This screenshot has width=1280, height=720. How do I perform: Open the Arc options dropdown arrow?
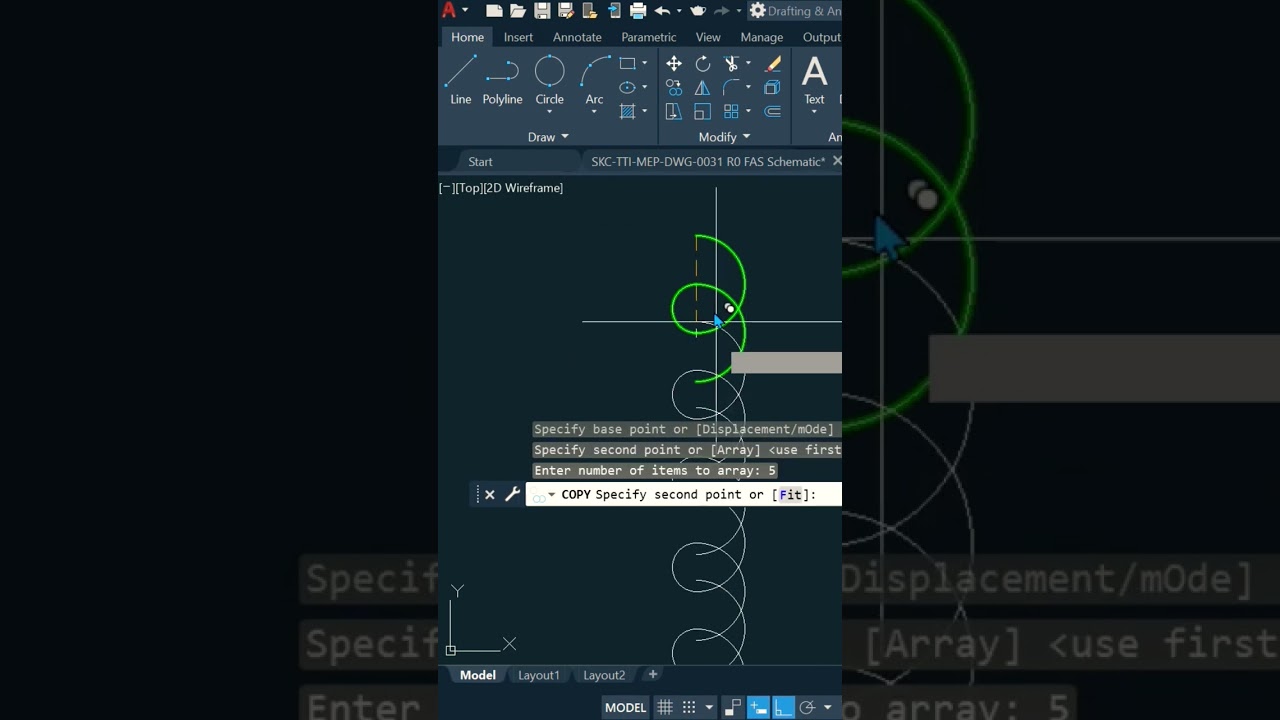pos(594,112)
